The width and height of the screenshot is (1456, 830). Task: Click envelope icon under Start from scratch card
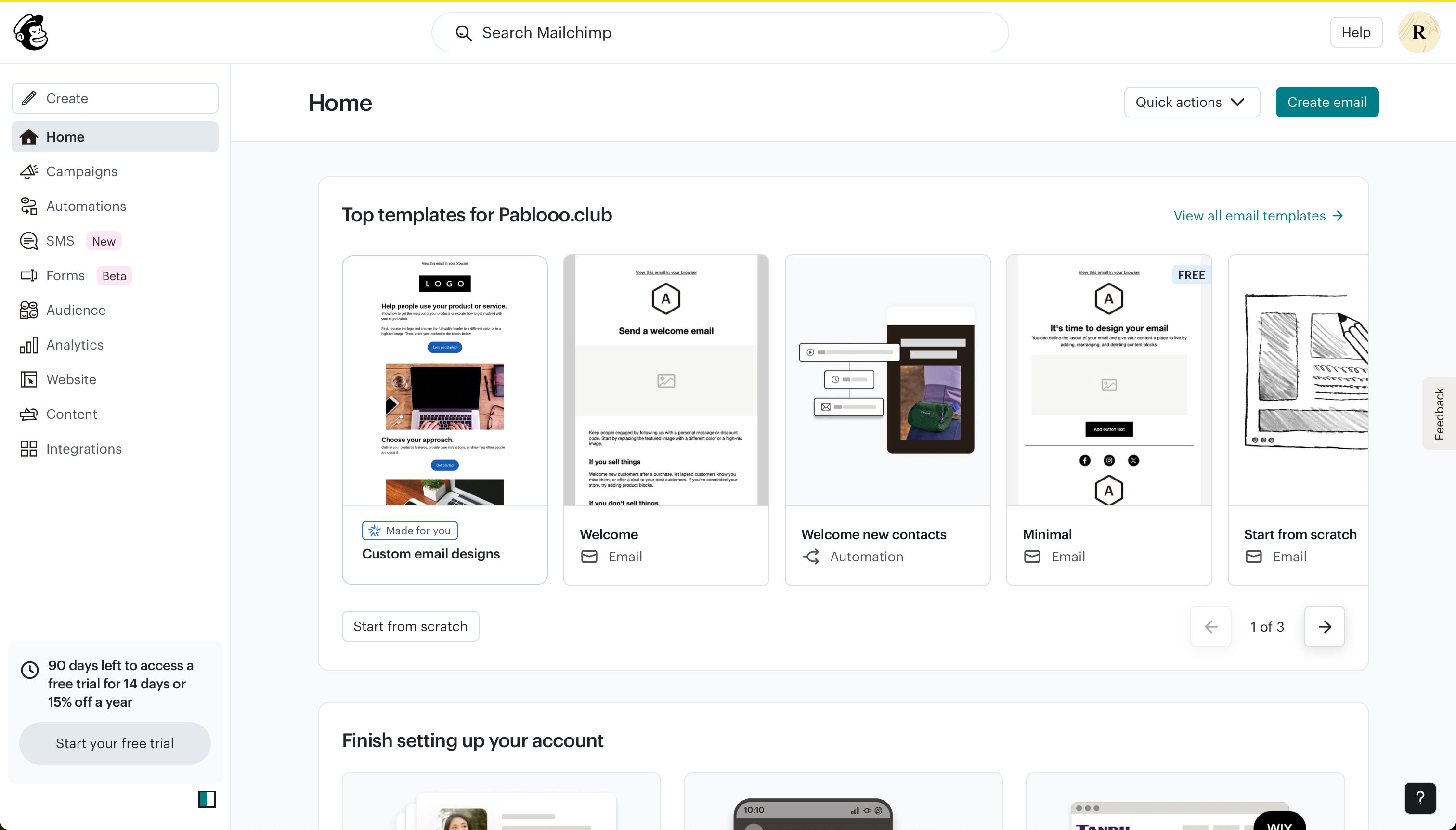click(x=1253, y=557)
